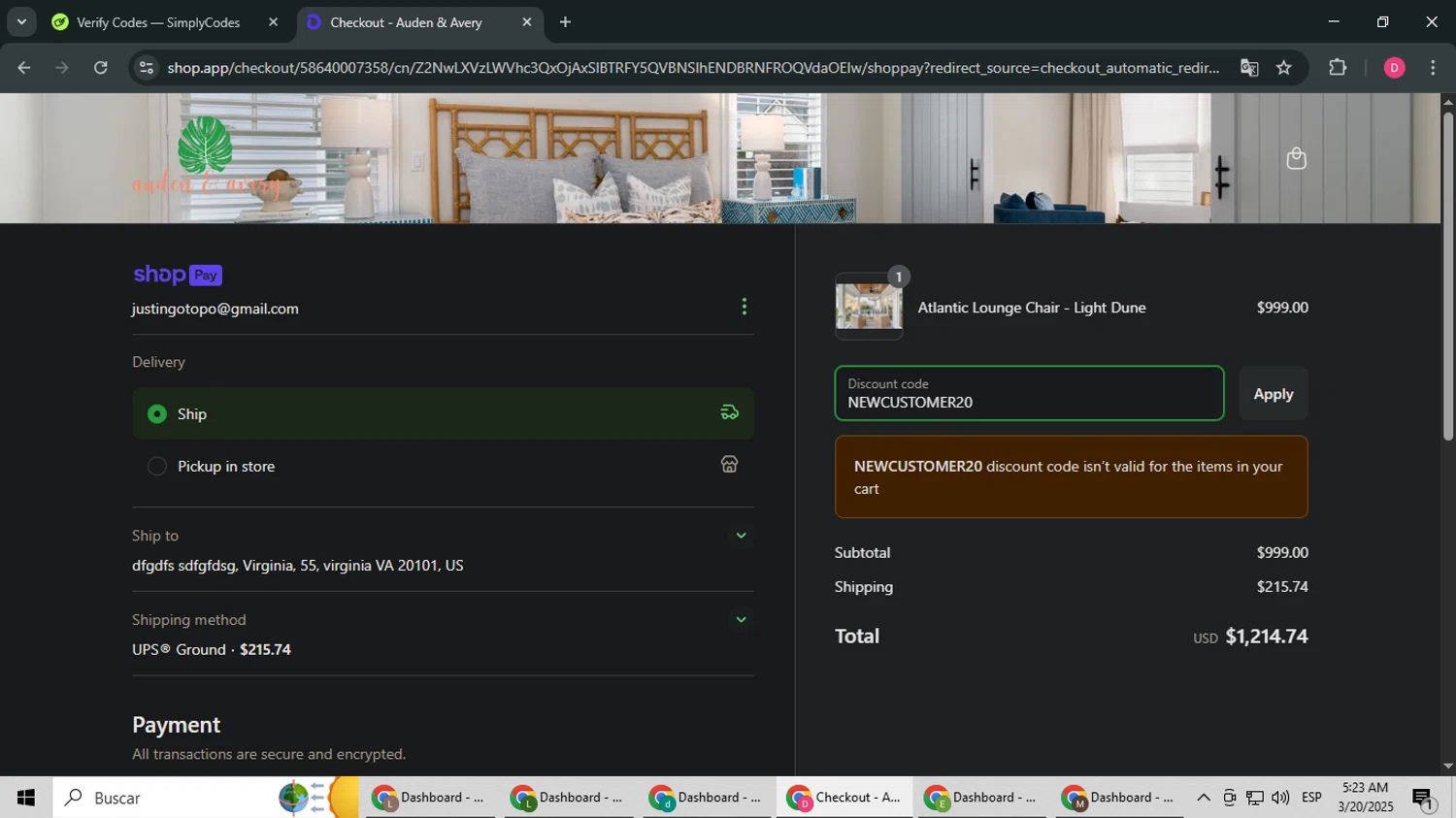The height and width of the screenshot is (818, 1456).
Task: Click the browser back arrow
Action: (x=24, y=67)
